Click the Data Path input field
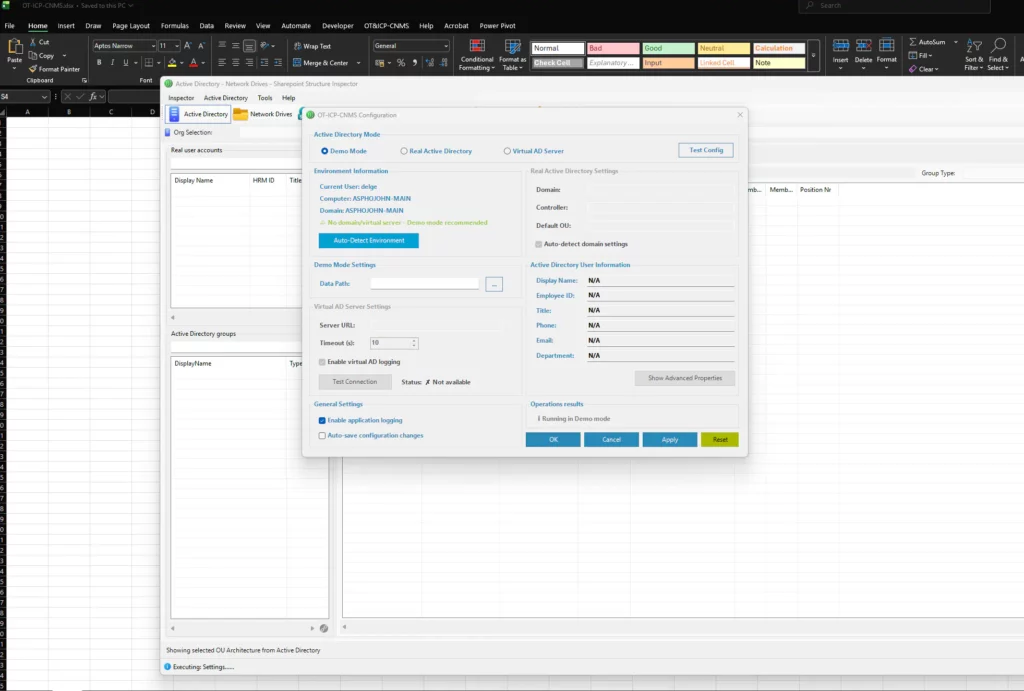The height and width of the screenshot is (691, 1024). [424, 283]
